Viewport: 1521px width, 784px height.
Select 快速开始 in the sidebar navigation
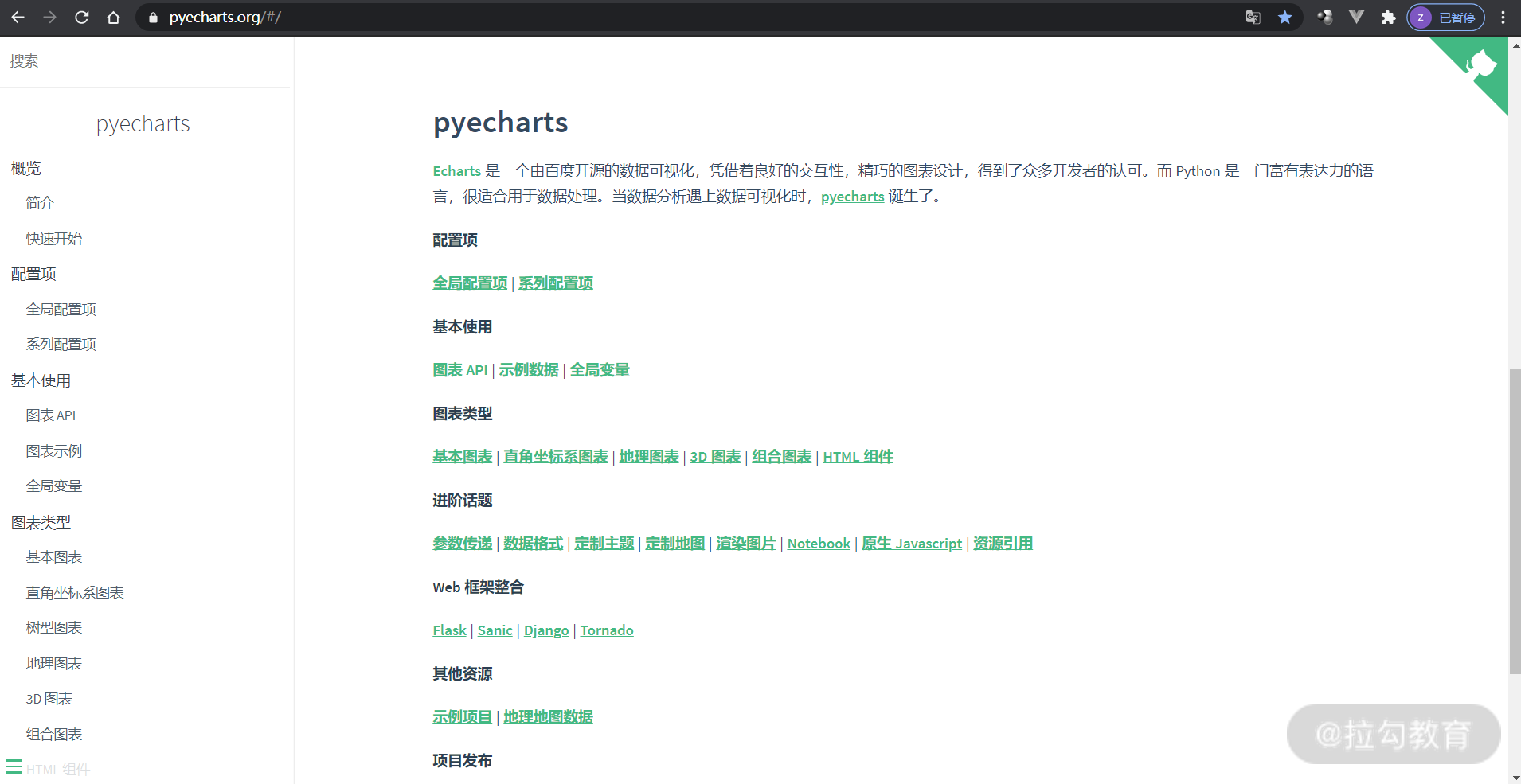click(53, 237)
